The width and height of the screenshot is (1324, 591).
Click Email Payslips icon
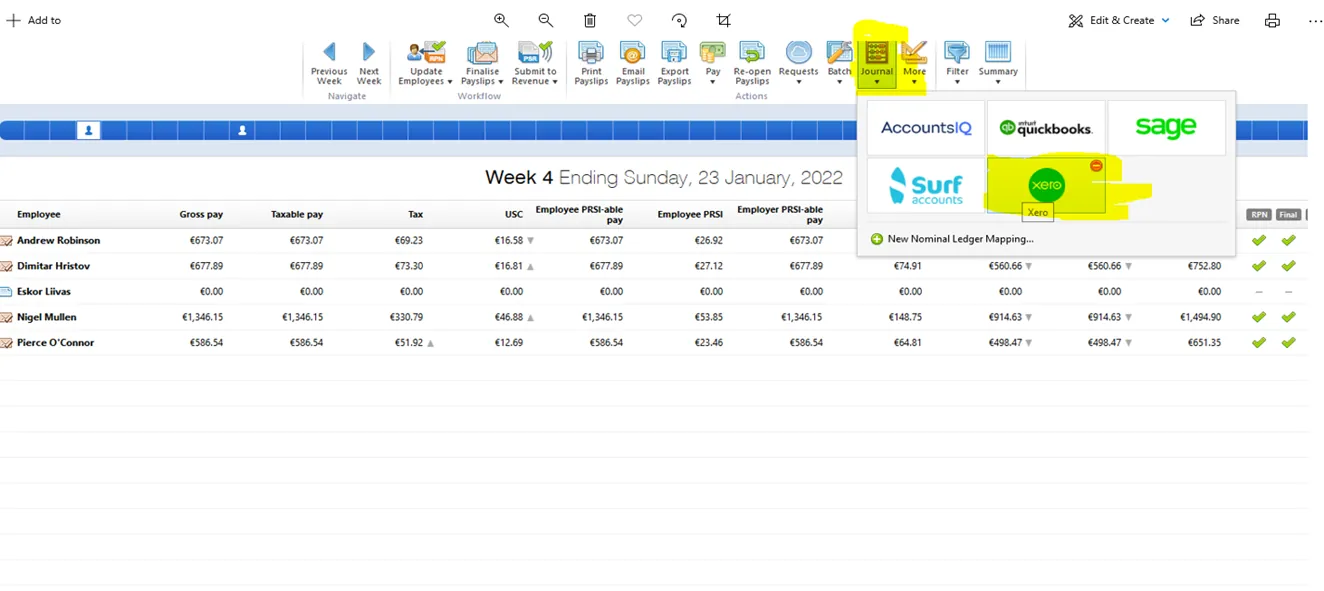pyautogui.click(x=633, y=63)
